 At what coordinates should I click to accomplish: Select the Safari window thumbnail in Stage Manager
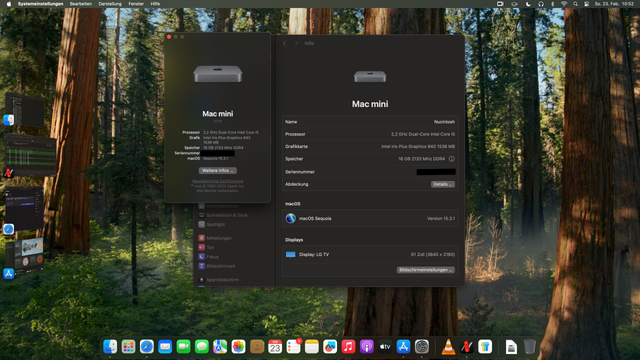[x=24, y=209]
